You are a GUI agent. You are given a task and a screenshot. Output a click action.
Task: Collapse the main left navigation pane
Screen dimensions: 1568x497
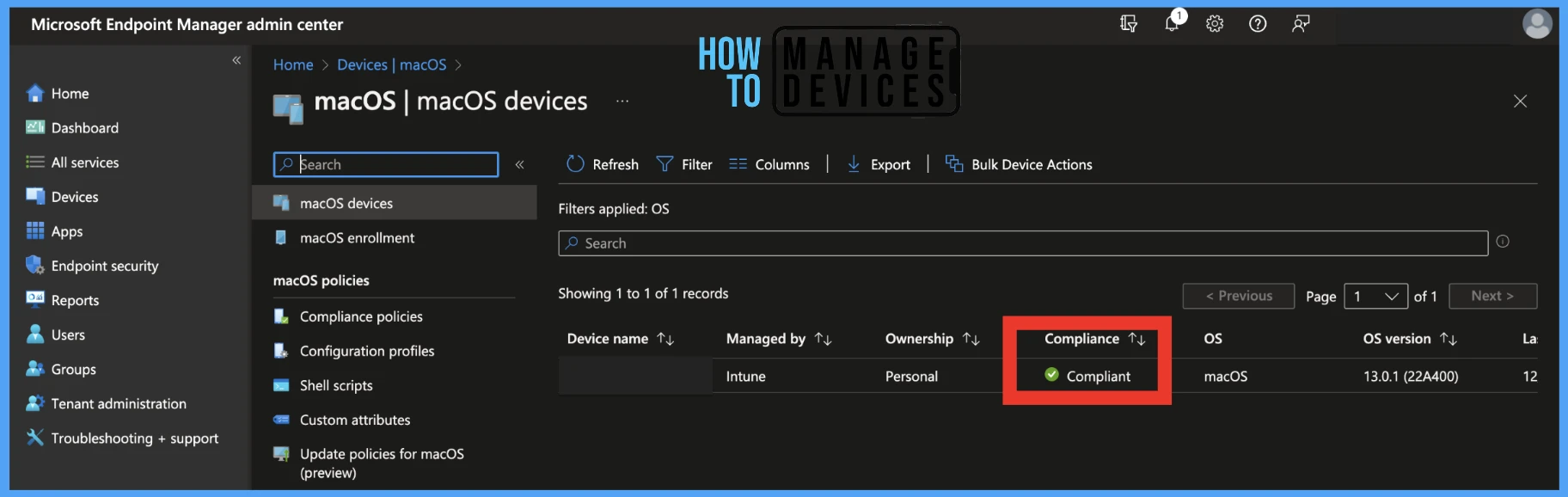[236, 60]
